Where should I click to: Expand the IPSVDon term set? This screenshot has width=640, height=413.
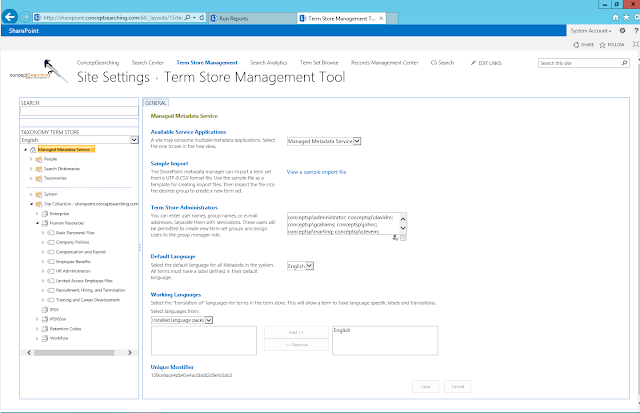coord(37,319)
